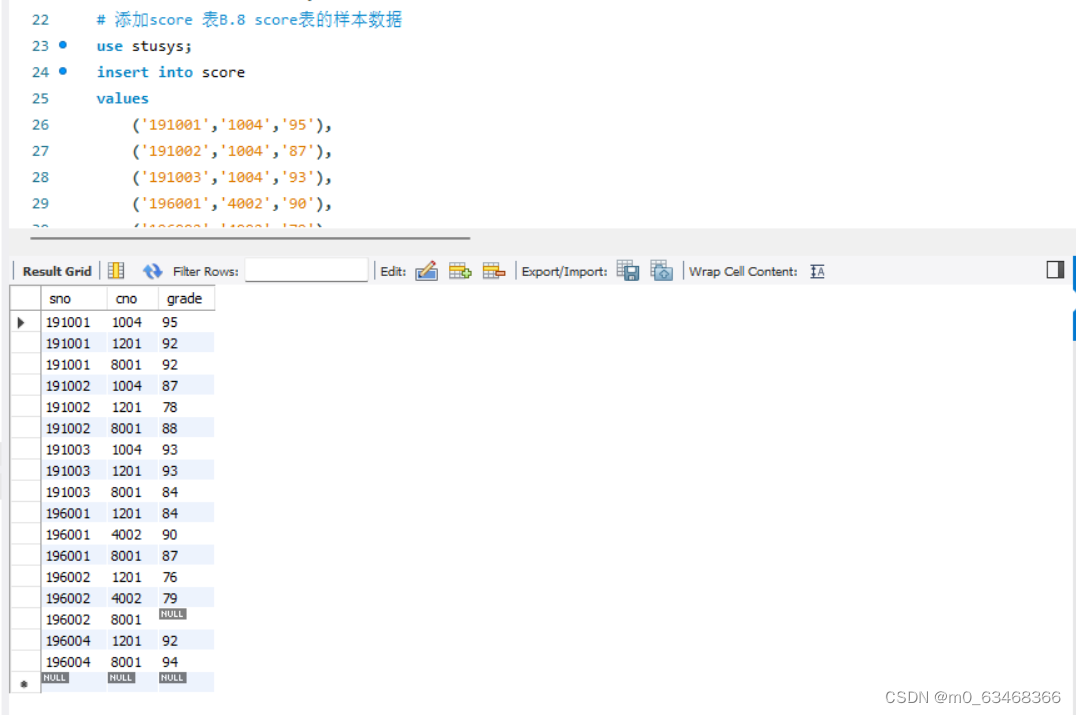Open the row editor pencil icon
This screenshot has width=1076, height=715.
427,270
